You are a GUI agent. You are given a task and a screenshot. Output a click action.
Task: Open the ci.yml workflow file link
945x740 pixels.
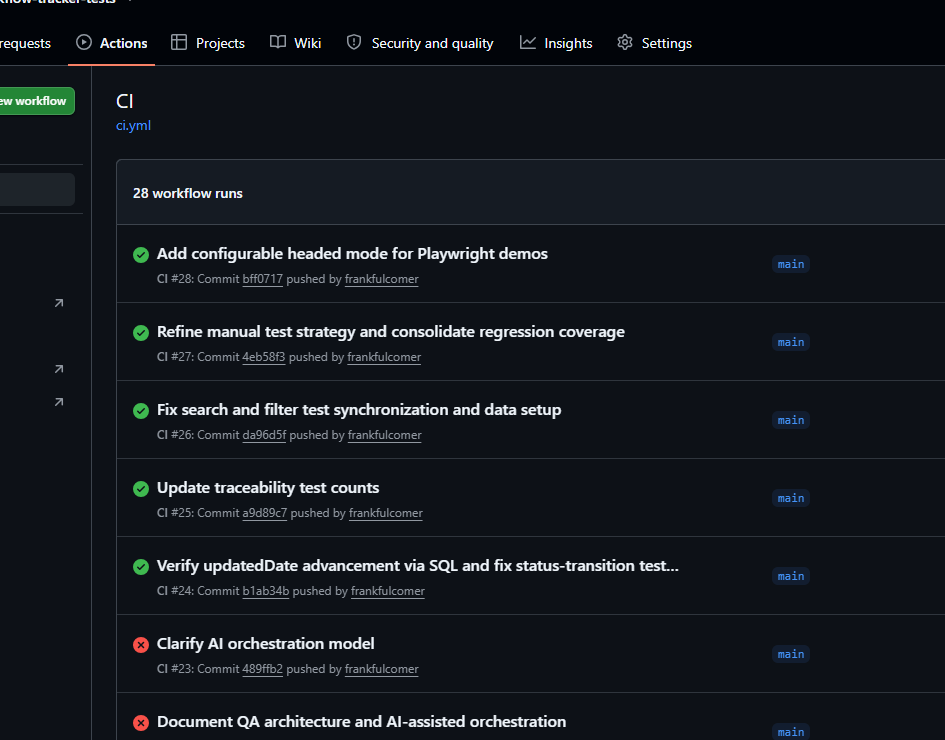[x=133, y=125]
